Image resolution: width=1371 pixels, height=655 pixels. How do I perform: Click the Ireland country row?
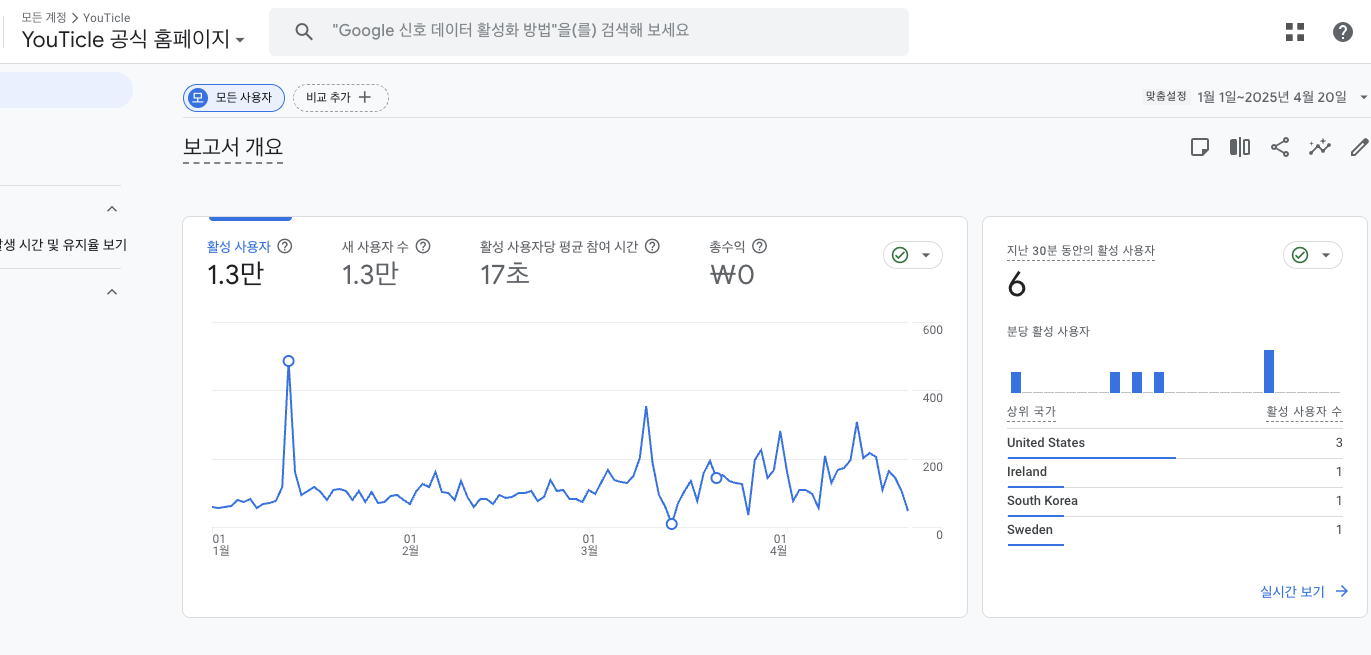click(x=1175, y=472)
